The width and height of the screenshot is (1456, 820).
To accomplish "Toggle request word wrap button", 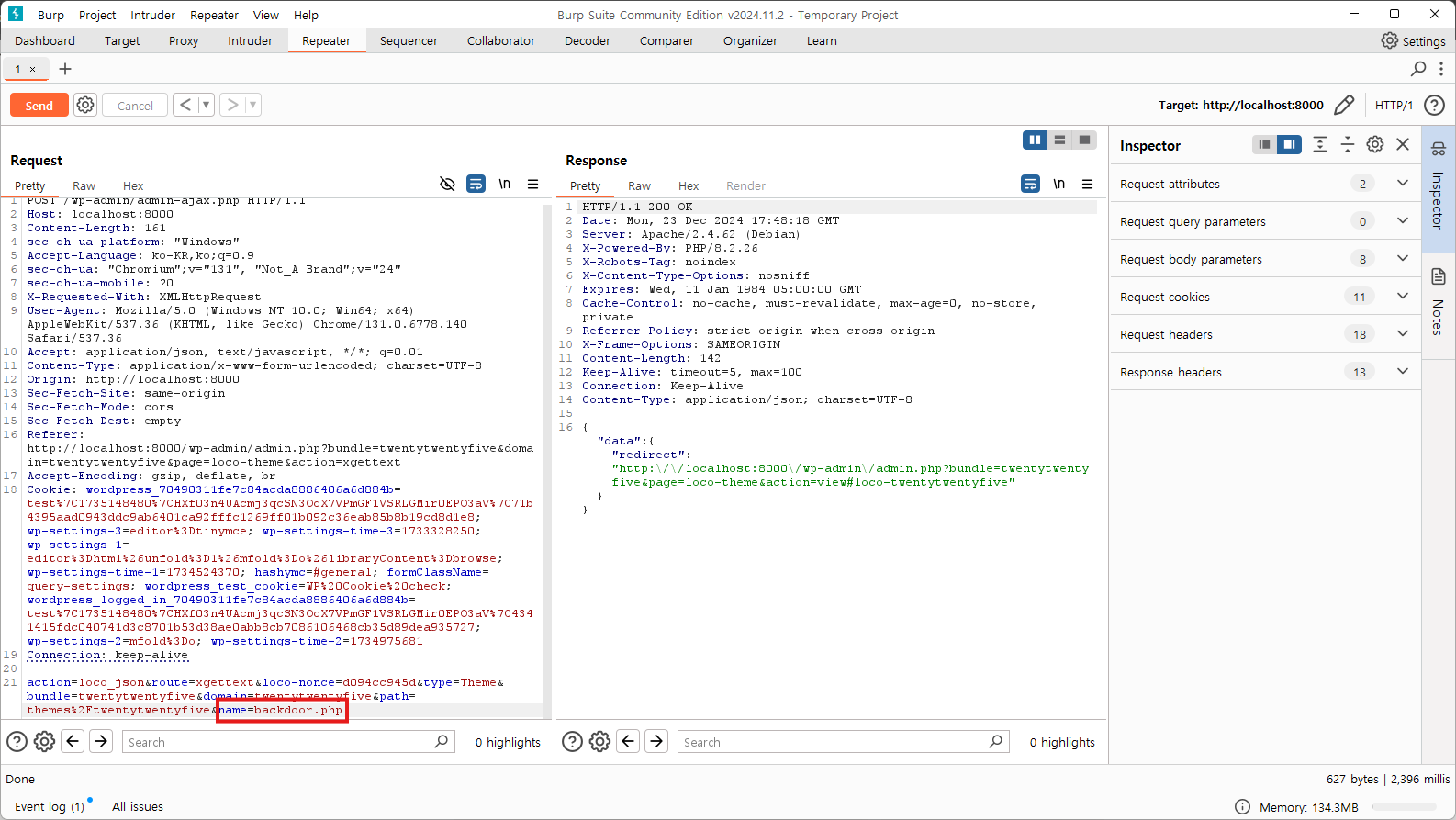I will (476, 184).
